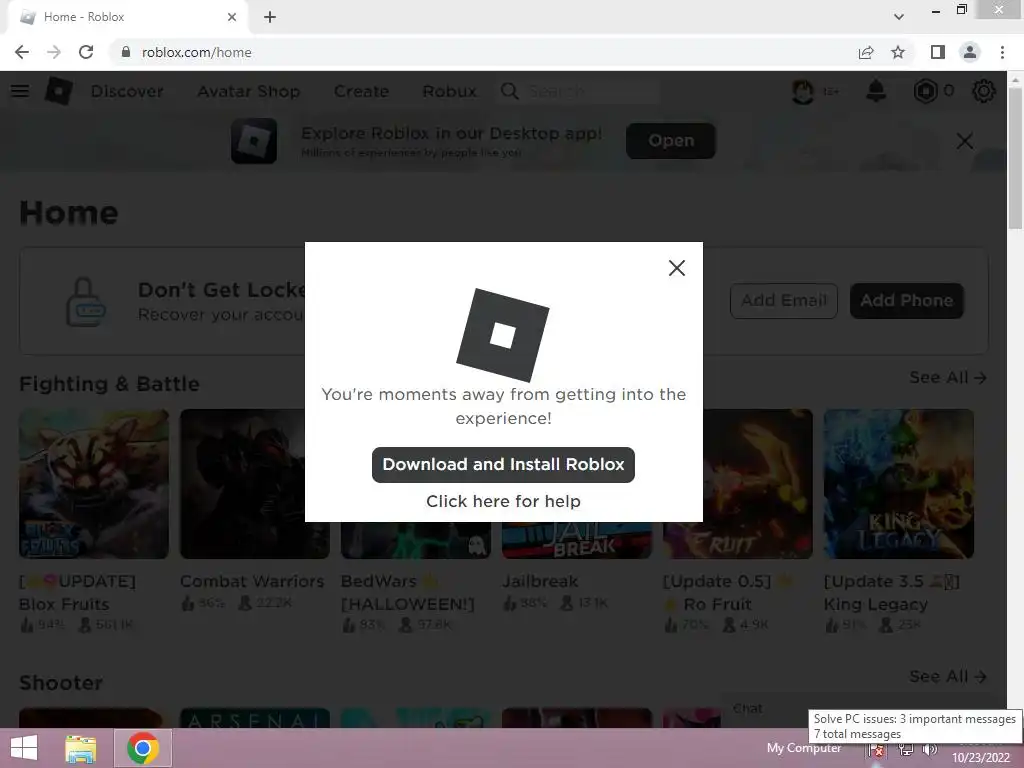Click Open in the Desktop app banner
This screenshot has width=1024, height=768.
click(x=671, y=140)
